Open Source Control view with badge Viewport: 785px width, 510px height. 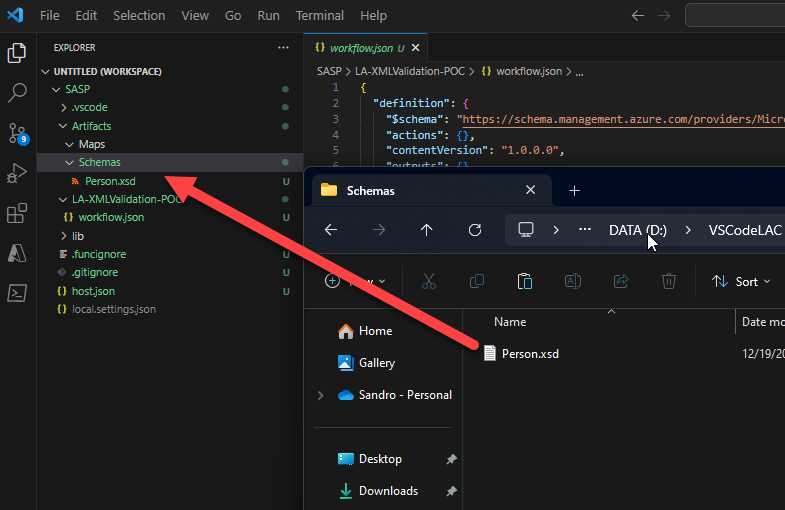click(17, 133)
